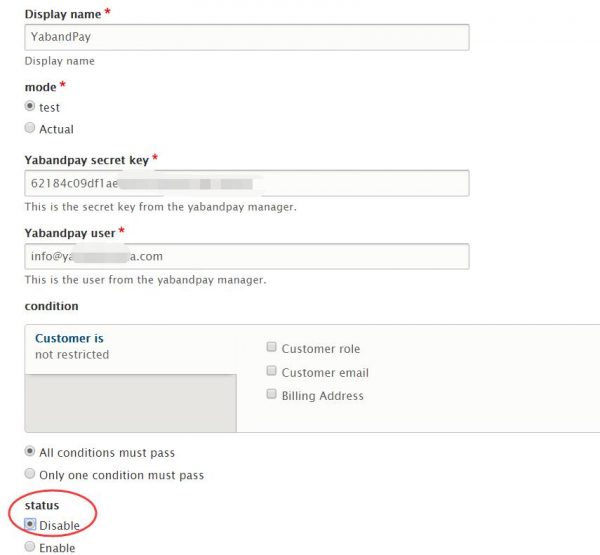Click the Yabandpay user label
The height and width of the screenshot is (555, 600).
[x=69, y=233]
